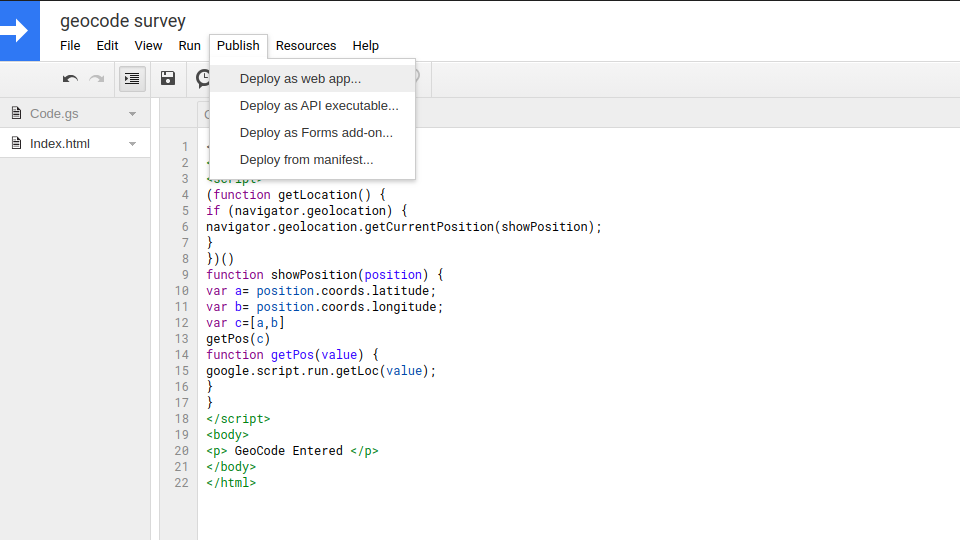Open current project's triggers clock icon
The height and width of the screenshot is (540, 960).
tap(203, 78)
